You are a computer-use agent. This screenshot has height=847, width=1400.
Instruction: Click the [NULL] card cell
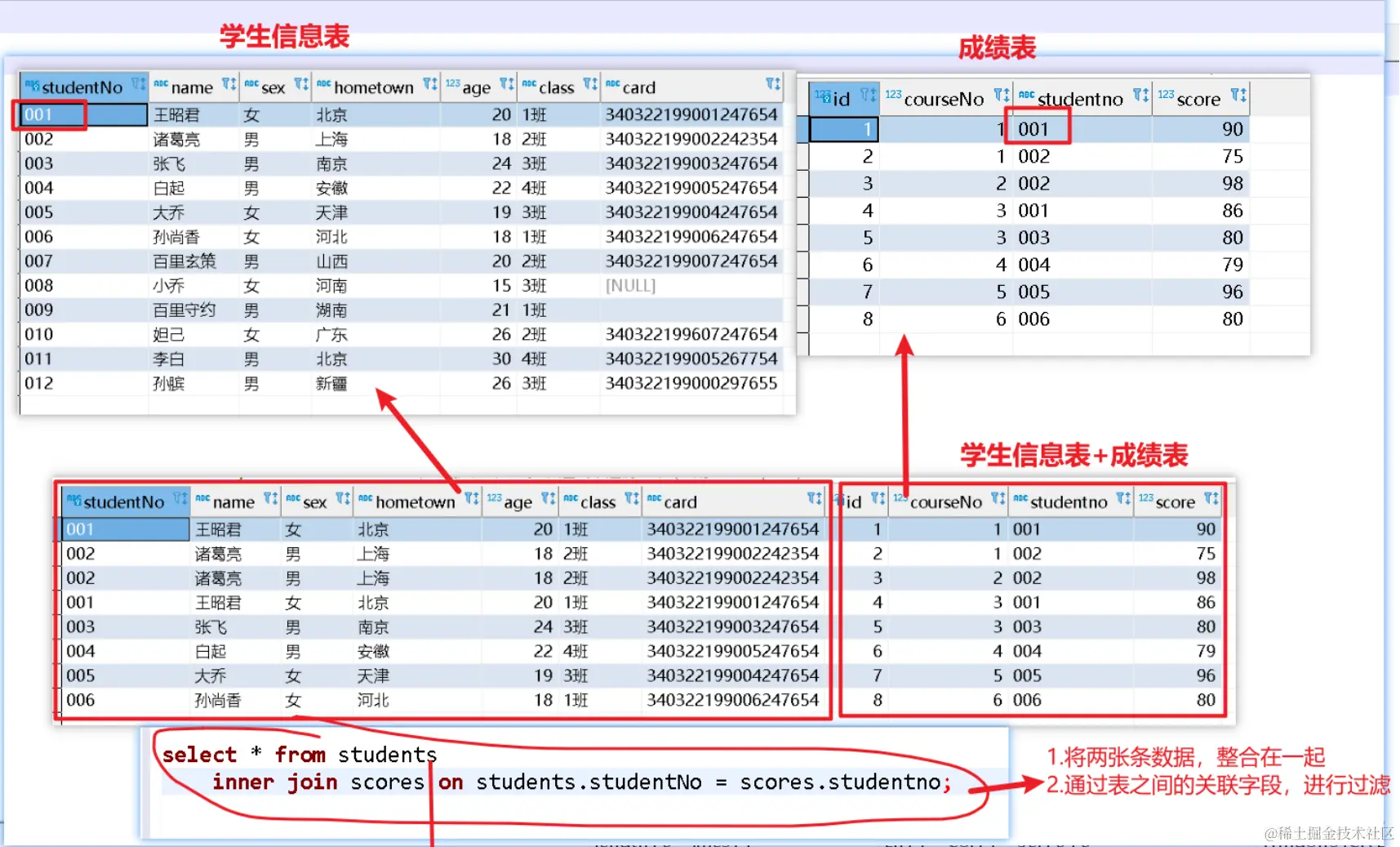630,286
